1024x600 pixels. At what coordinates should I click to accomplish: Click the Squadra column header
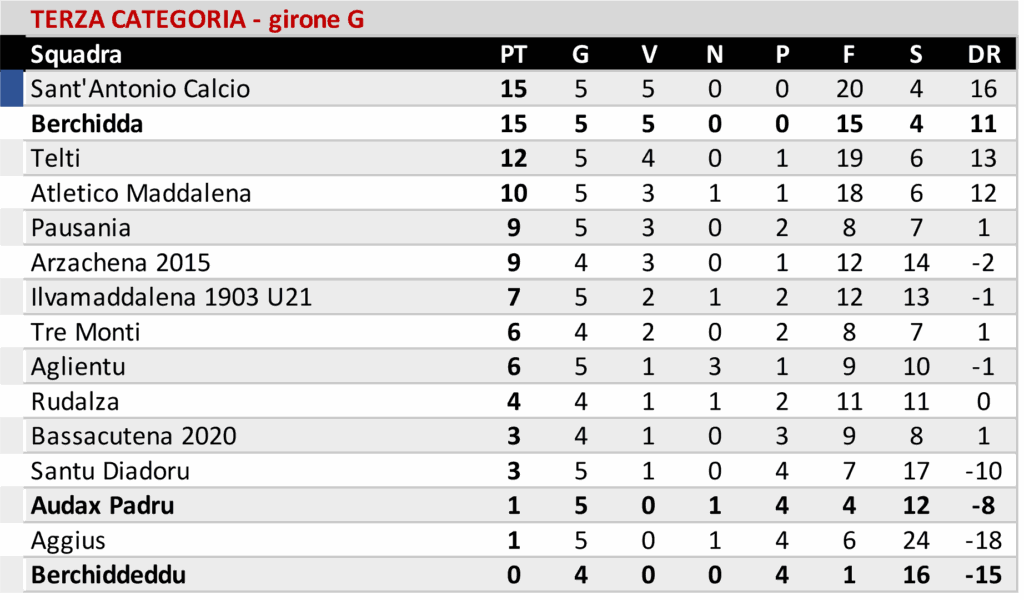[77, 54]
